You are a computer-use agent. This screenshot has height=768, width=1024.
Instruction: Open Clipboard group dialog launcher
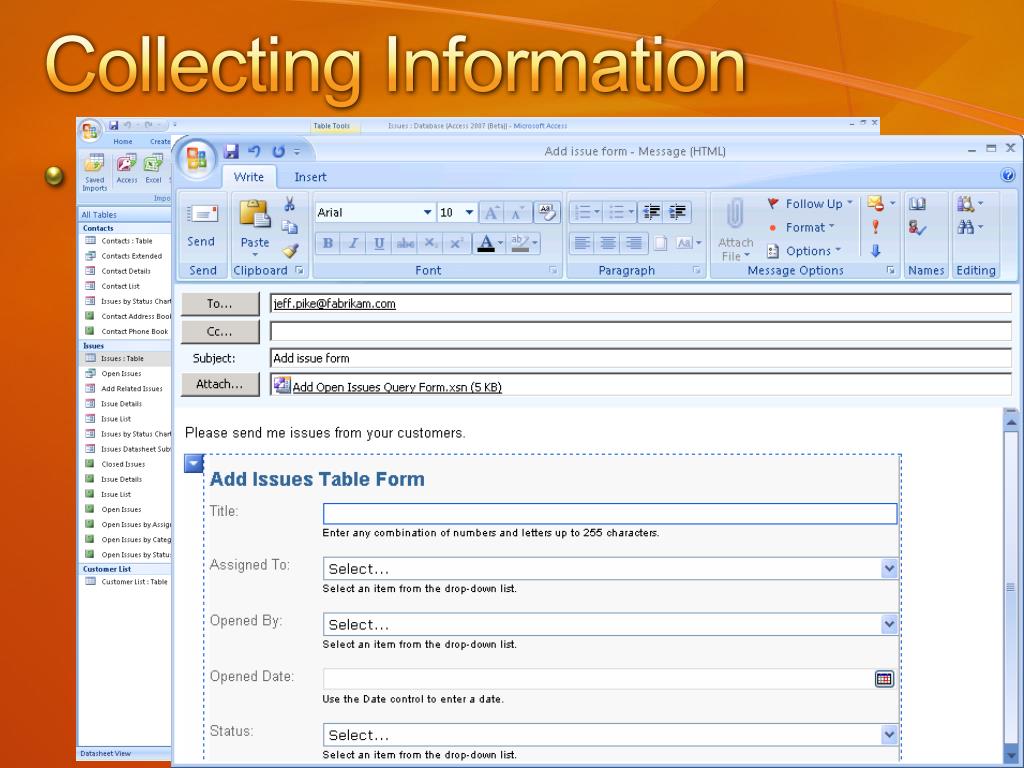click(x=299, y=270)
